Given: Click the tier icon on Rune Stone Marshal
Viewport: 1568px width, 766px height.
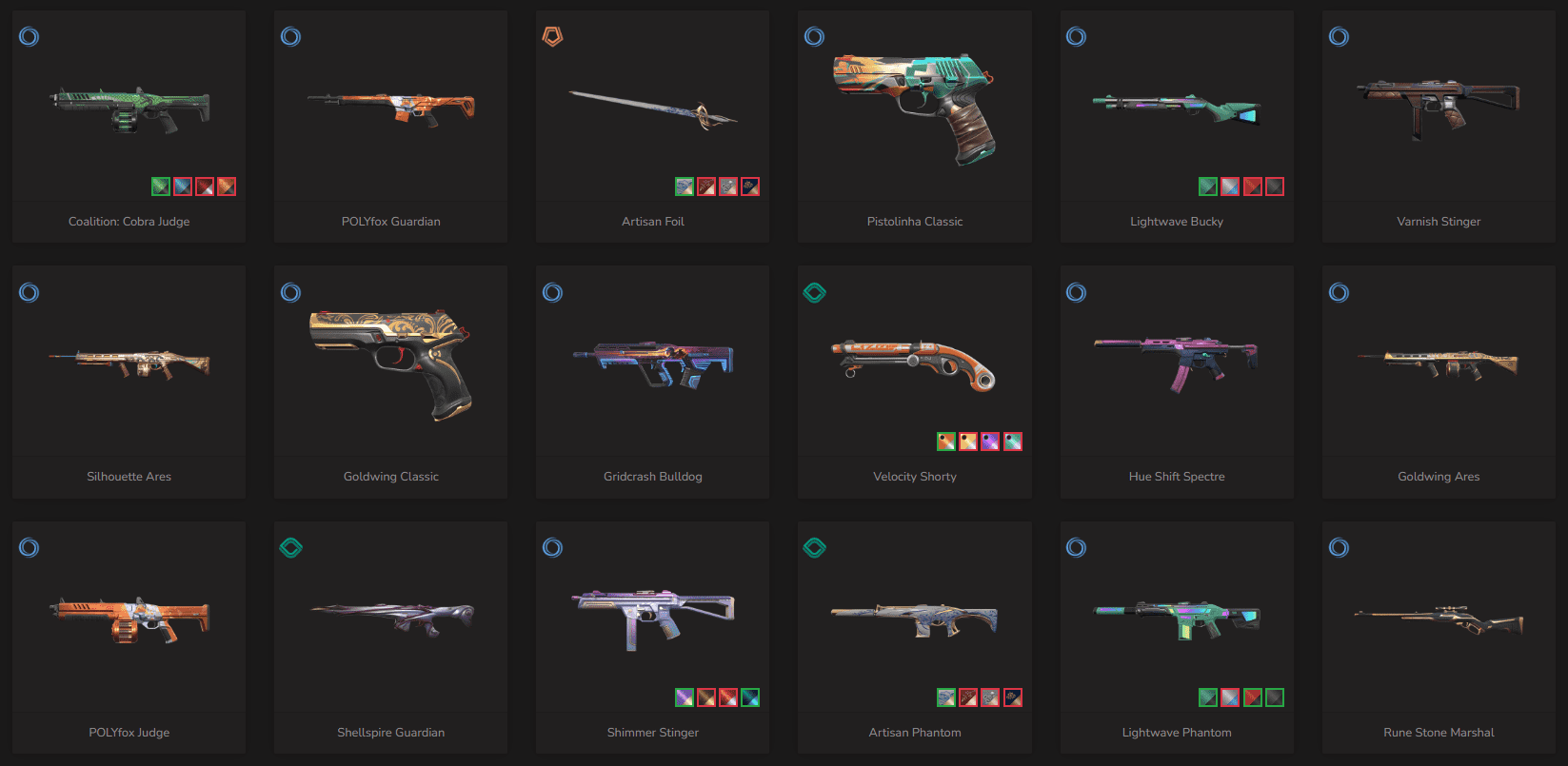Looking at the screenshot, I should 1339,547.
